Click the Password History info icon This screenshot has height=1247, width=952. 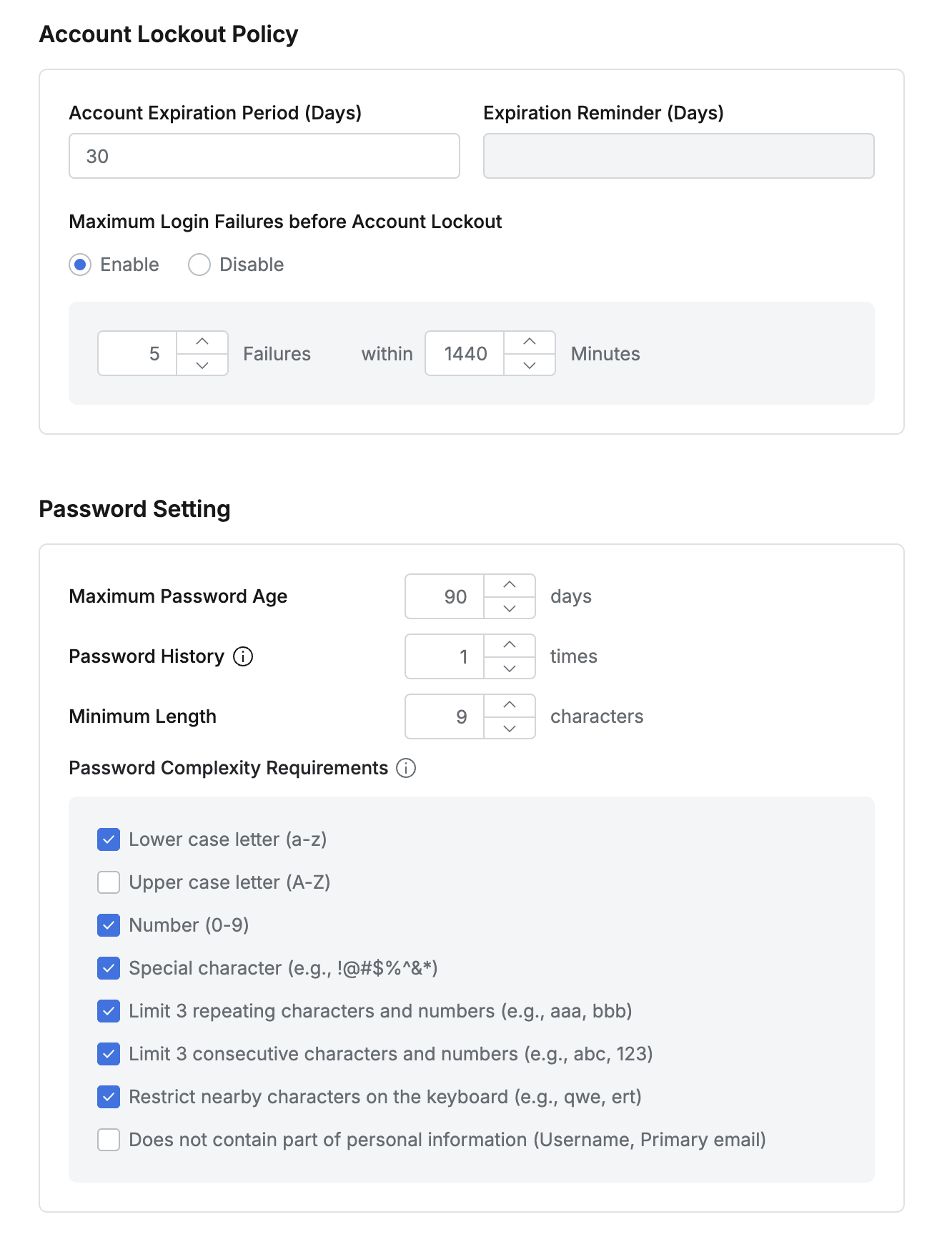(243, 656)
